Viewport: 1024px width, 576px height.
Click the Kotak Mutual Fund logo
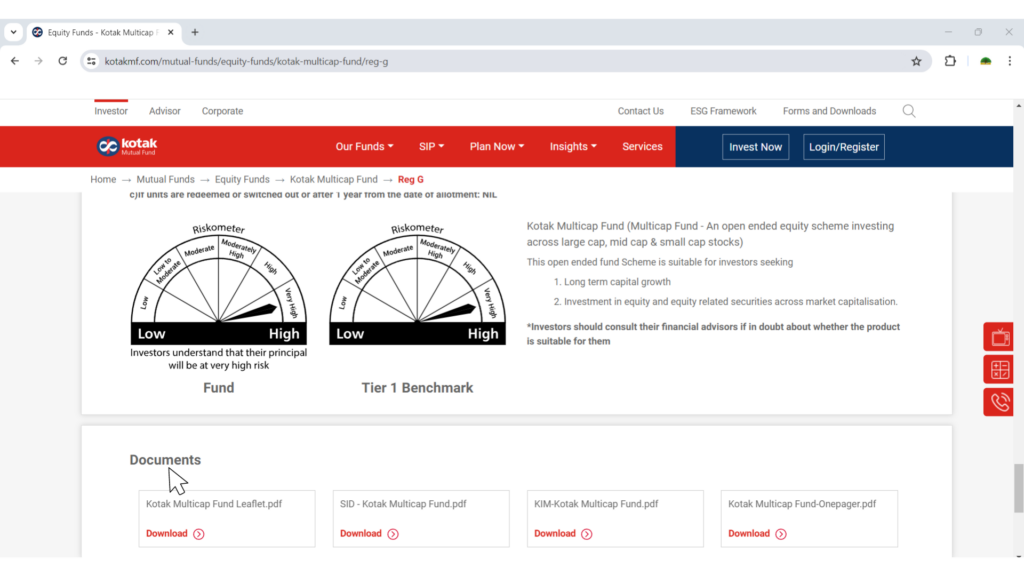tap(127, 146)
